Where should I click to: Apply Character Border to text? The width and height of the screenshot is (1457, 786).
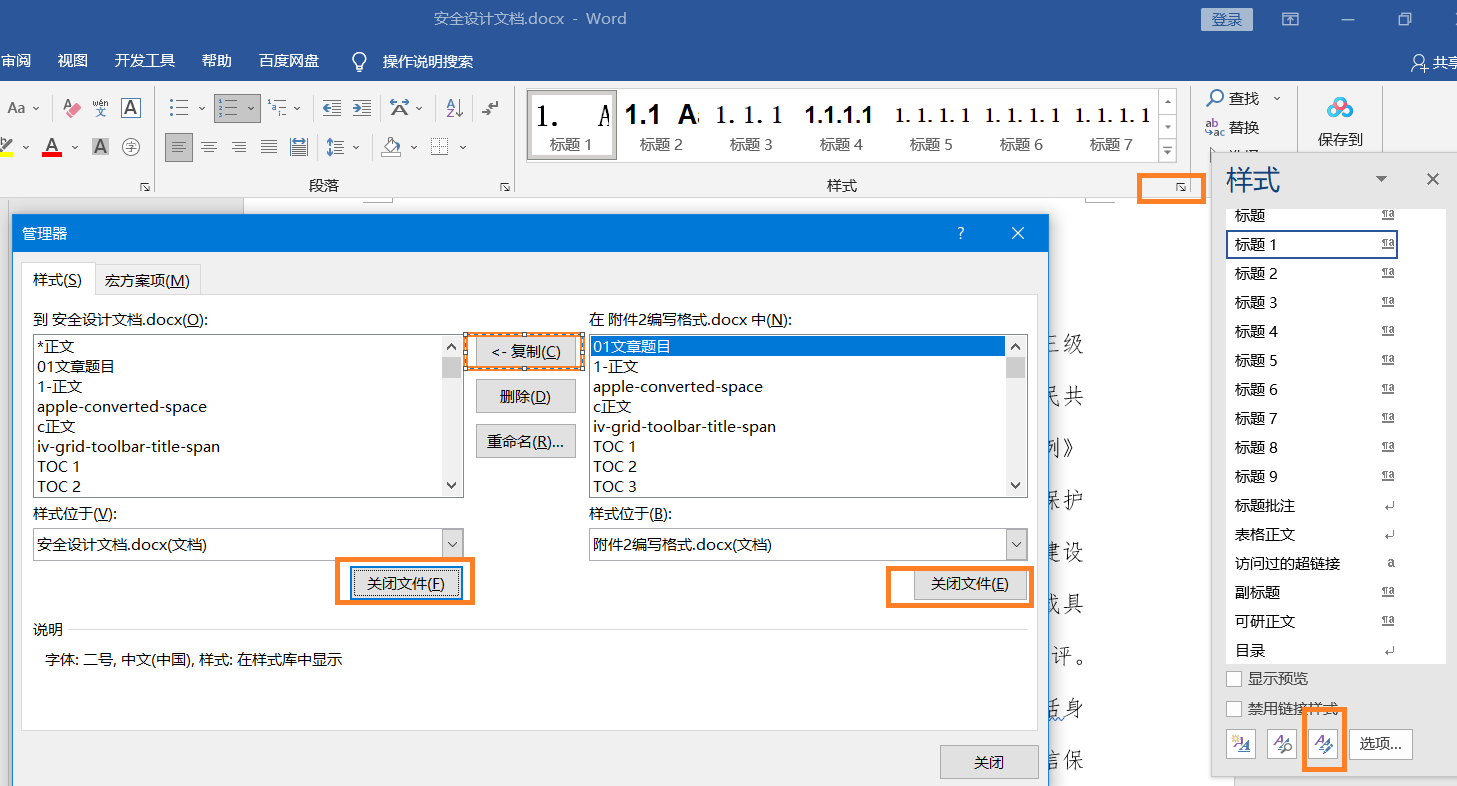[131, 107]
